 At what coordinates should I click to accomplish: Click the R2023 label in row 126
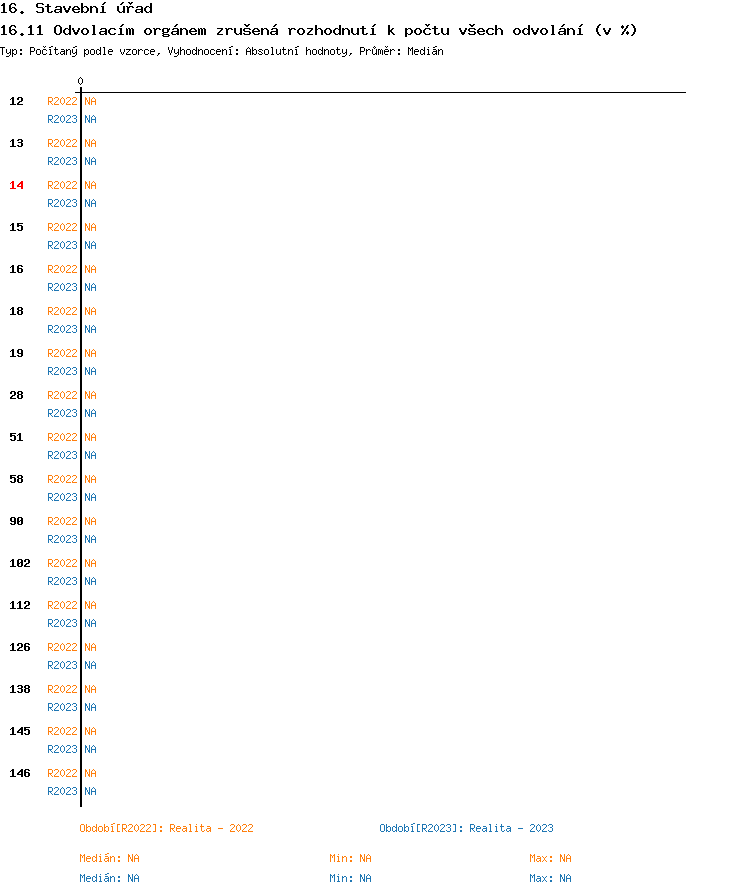[x=62, y=665]
